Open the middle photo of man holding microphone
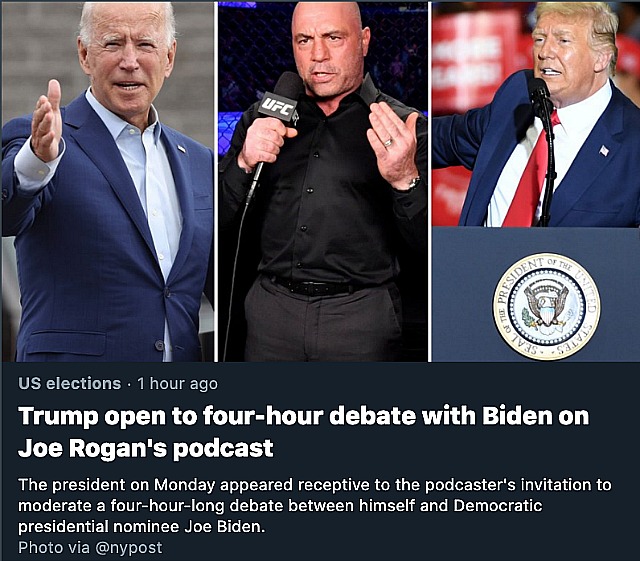The height and width of the screenshot is (561, 640). click(x=323, y=182)
